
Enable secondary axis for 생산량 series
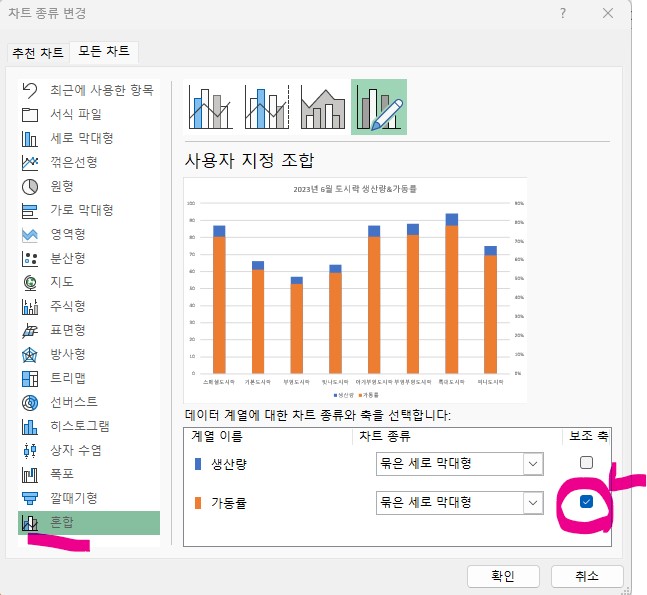click(586, 463)
